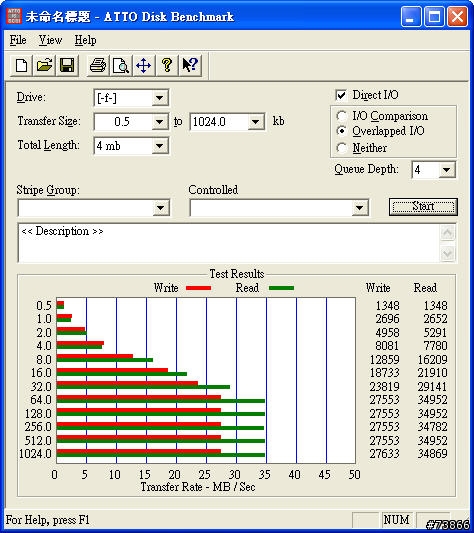This screenshot has height=533, width=474.
Task: Click inside the Description text box
Action: click(x=228, y=243)
